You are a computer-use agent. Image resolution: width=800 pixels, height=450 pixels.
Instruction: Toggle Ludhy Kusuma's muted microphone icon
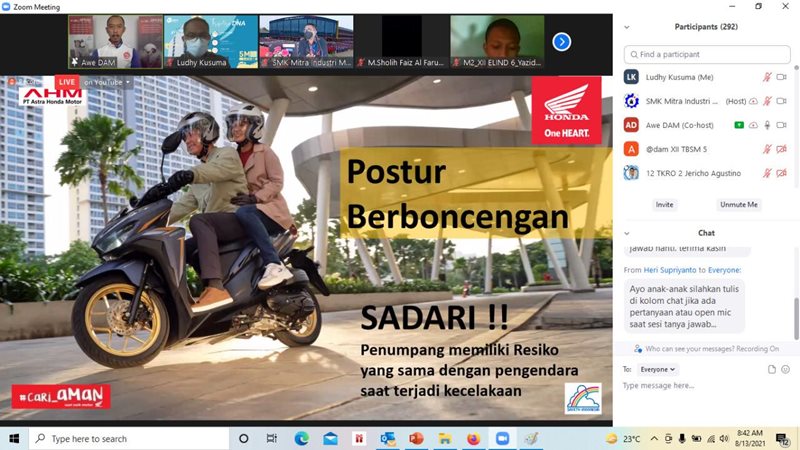pyautogui.click(x=768, y=76)
